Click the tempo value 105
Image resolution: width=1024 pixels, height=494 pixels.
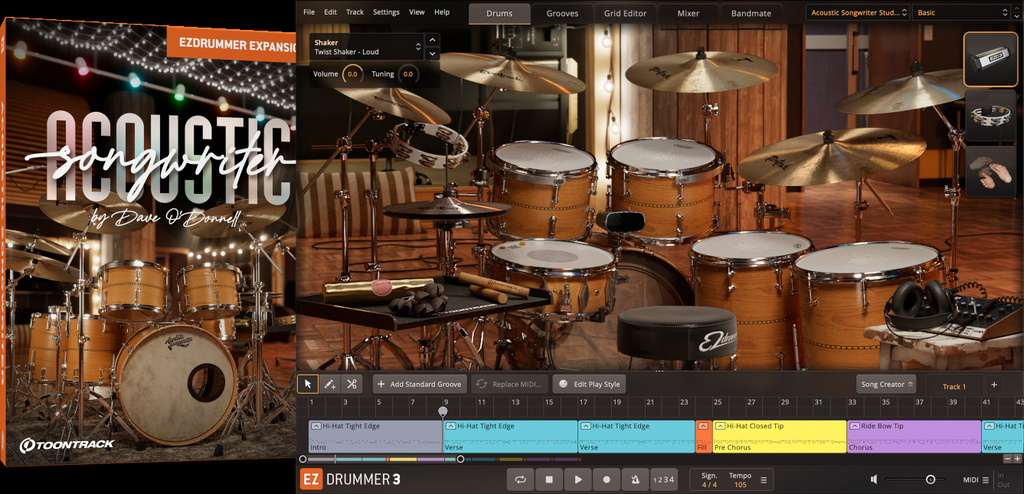point(740,485)
